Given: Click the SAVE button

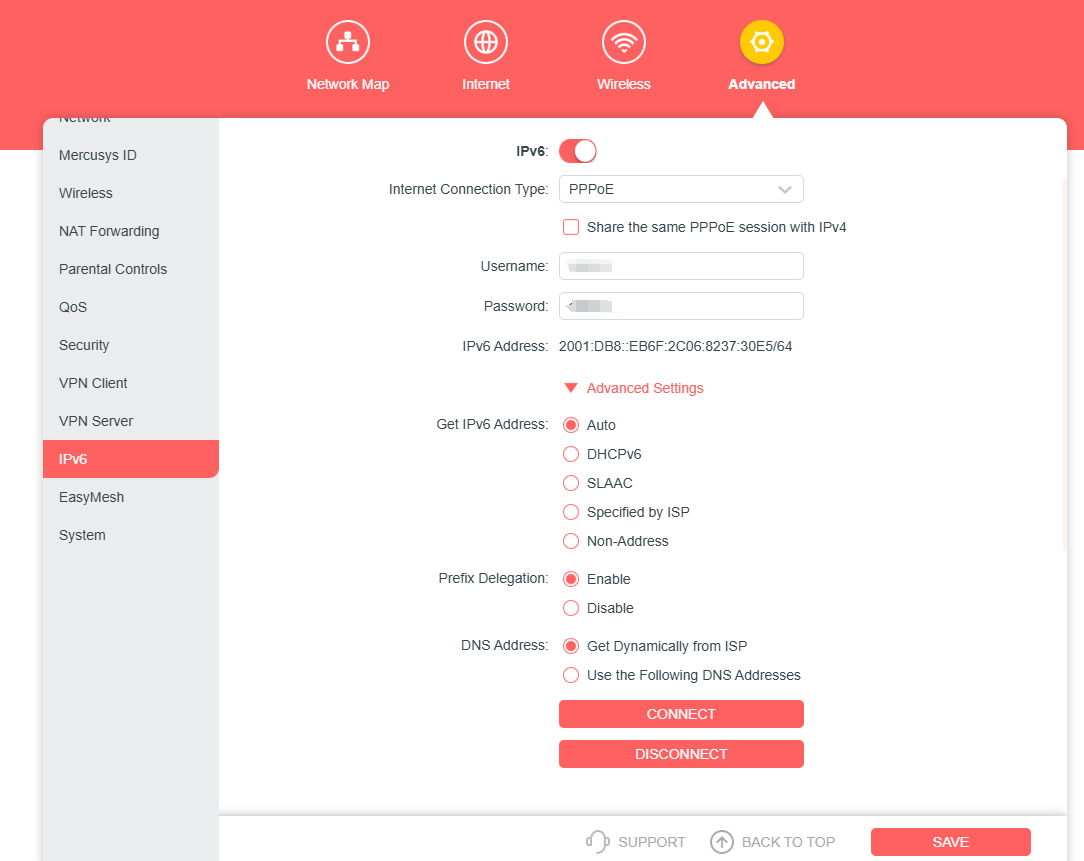Looking at the screenshot, I should coord(951,842).
